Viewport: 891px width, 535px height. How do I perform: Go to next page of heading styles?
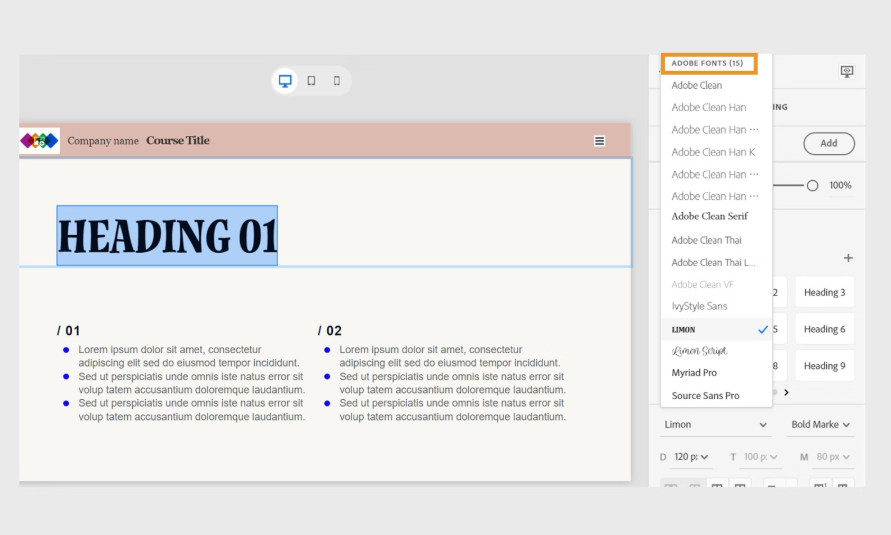(x=786, y=393)
